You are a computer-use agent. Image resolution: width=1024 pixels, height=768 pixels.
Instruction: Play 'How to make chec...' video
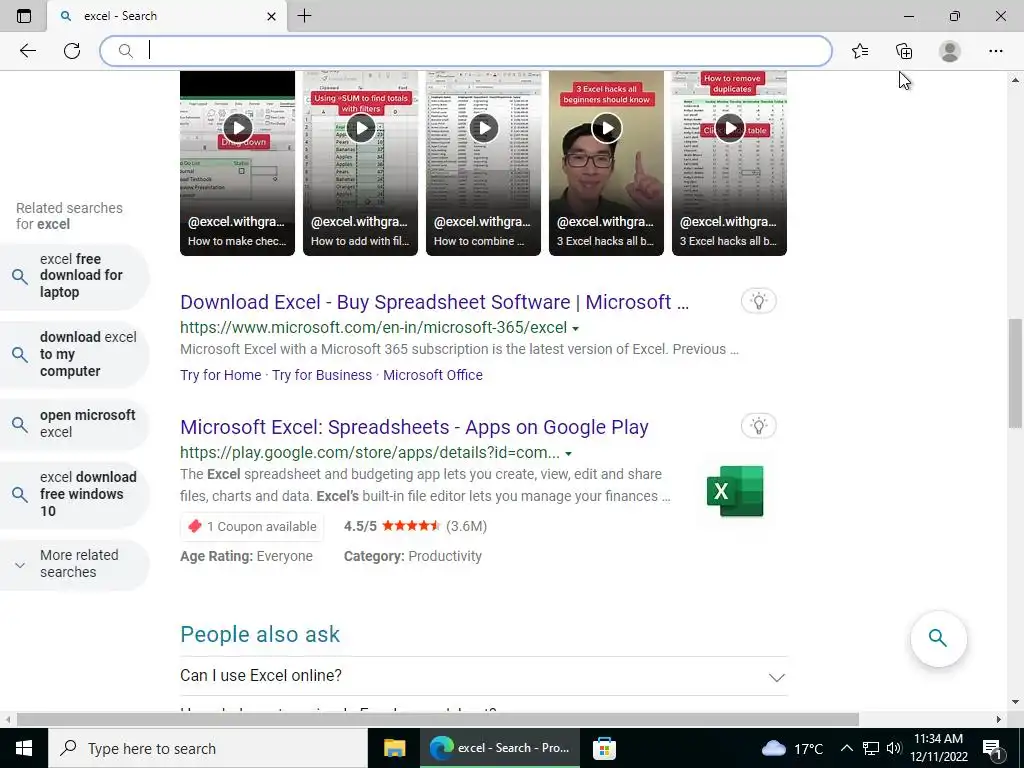click(238, 128)
